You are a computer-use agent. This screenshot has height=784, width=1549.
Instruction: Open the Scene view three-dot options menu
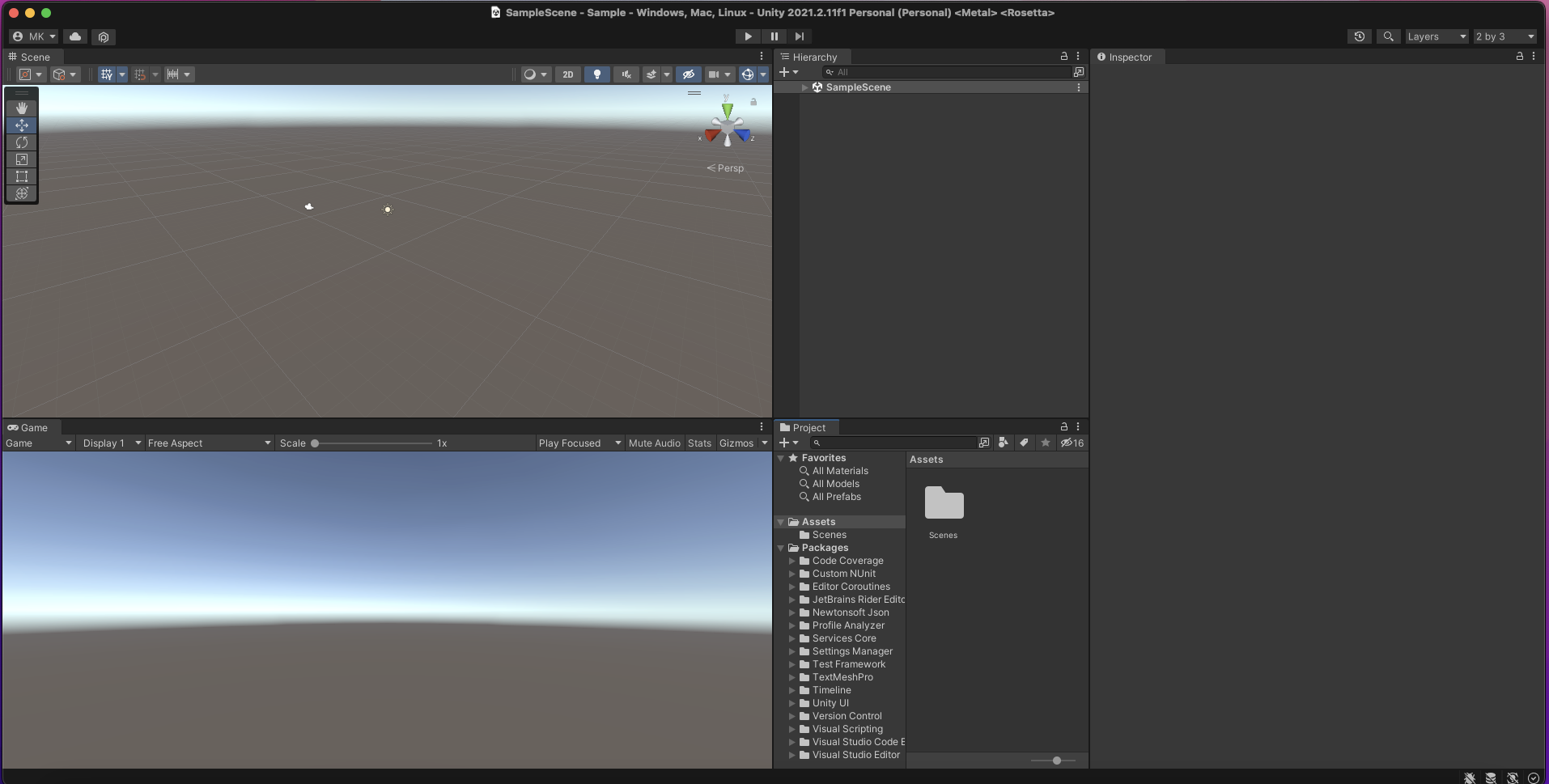pos(762,57)
